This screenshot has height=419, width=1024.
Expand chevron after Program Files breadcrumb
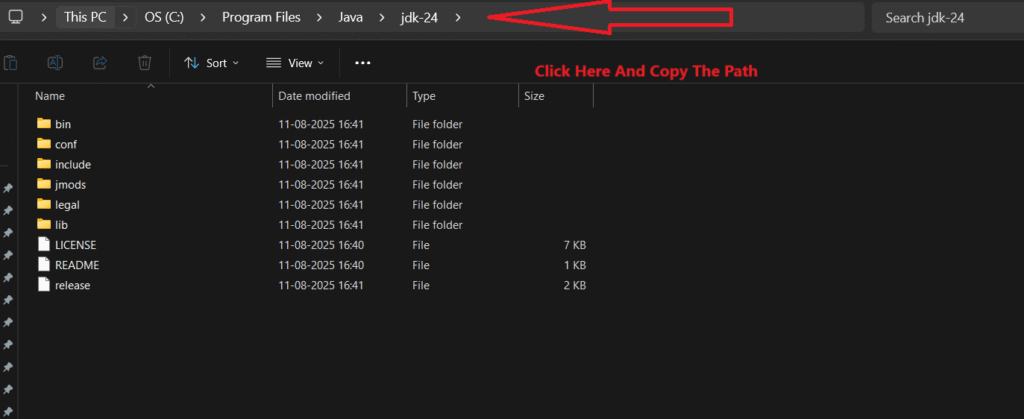pos(319,18)
